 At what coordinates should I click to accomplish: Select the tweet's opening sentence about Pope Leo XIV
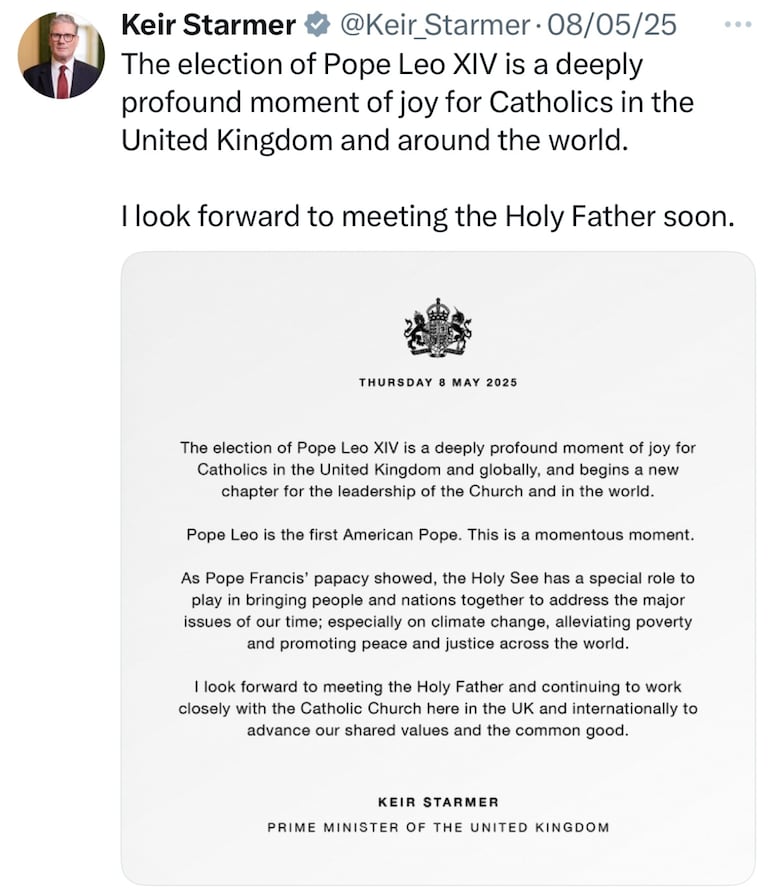[x=408, y=102]
